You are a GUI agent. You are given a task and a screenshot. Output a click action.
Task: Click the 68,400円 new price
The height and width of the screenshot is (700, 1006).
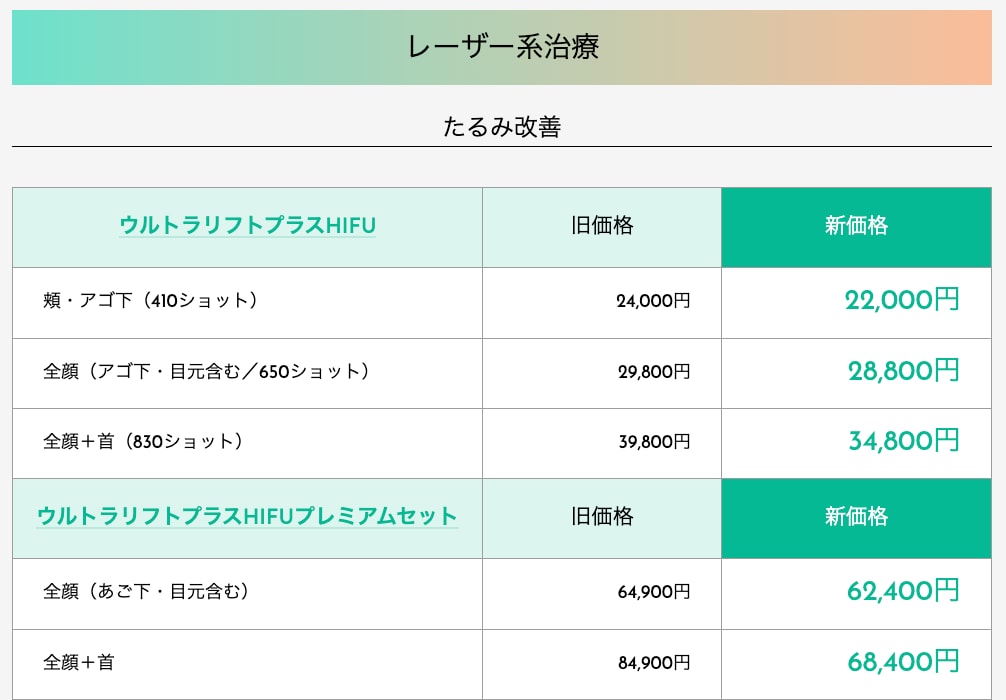(x=903, y=662)
